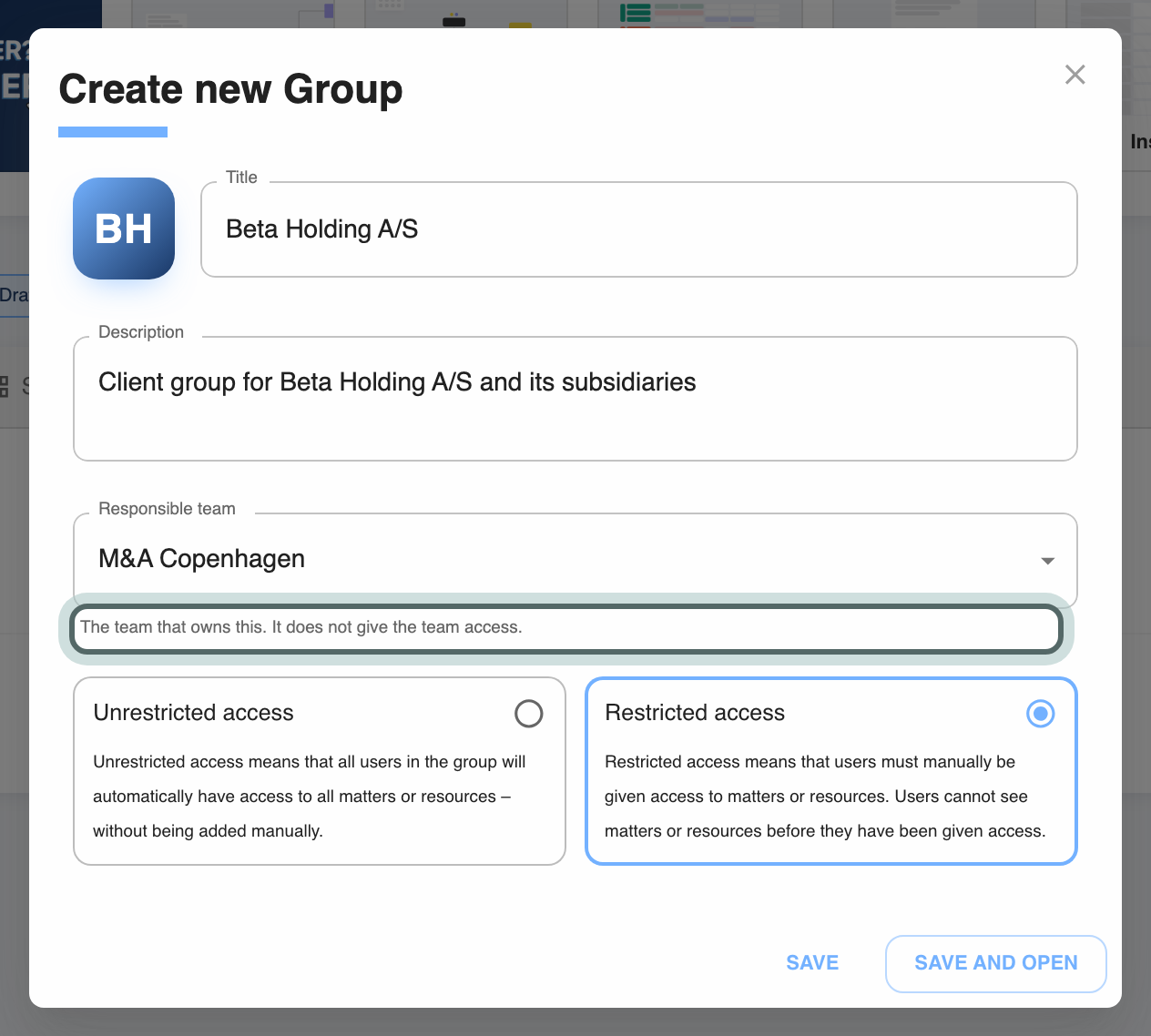Select the Unrestricted access radio button
Image resolution: width=1151 pixels, height=1036 pixels.
click(x=529, y=714)
